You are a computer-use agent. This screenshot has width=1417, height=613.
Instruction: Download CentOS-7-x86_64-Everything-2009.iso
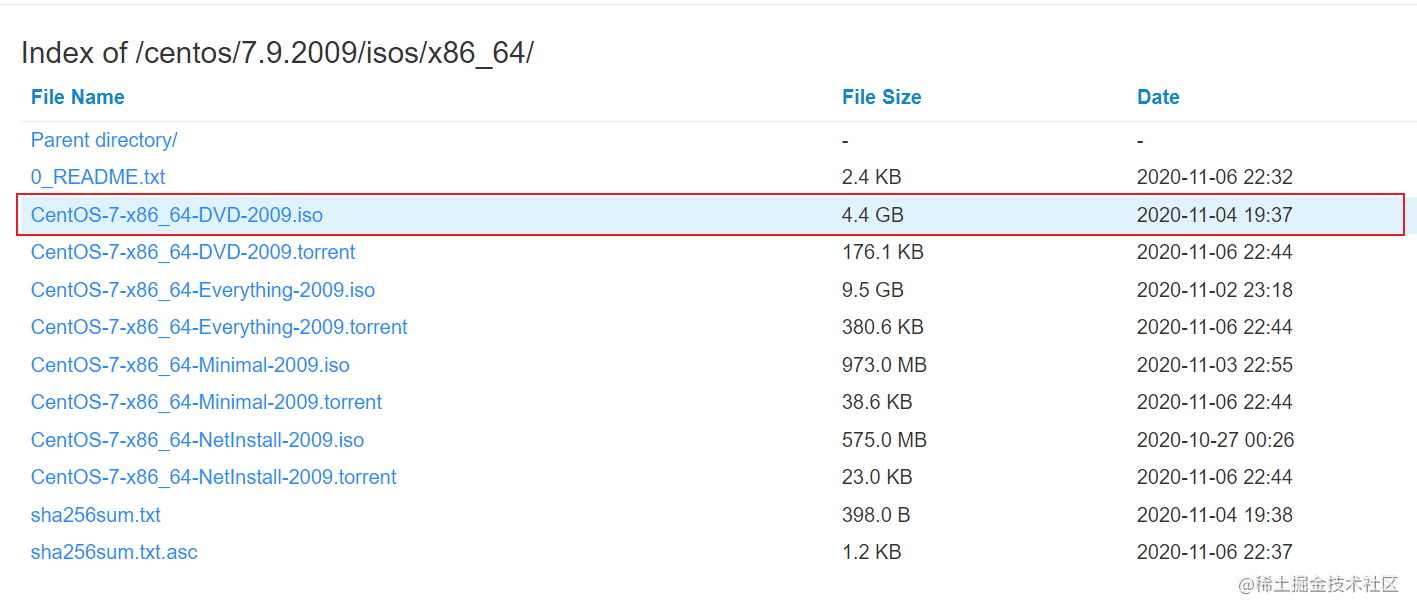[x=203, y=290]
